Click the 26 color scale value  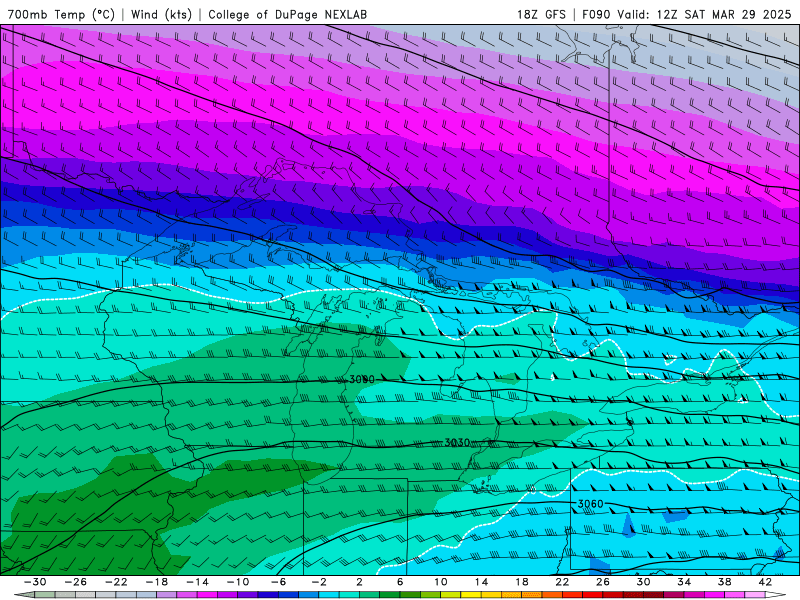point(603,582)
